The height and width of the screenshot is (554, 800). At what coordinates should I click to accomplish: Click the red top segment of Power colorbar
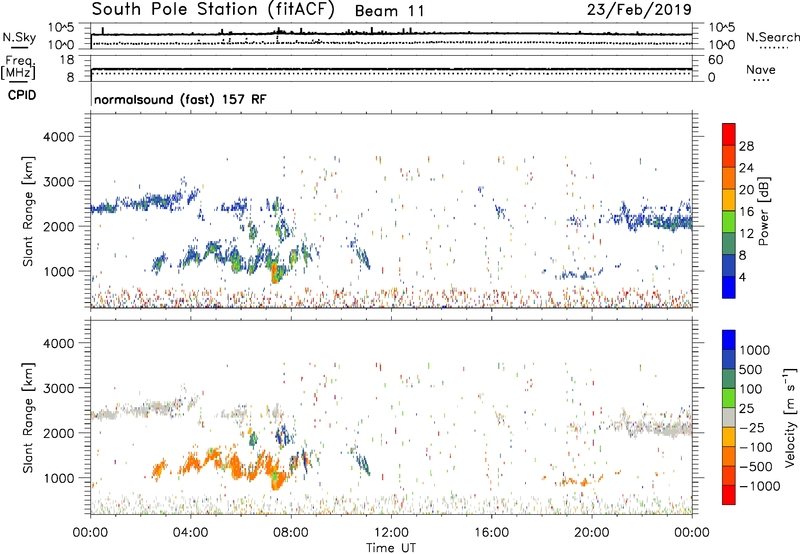(729, 134)
